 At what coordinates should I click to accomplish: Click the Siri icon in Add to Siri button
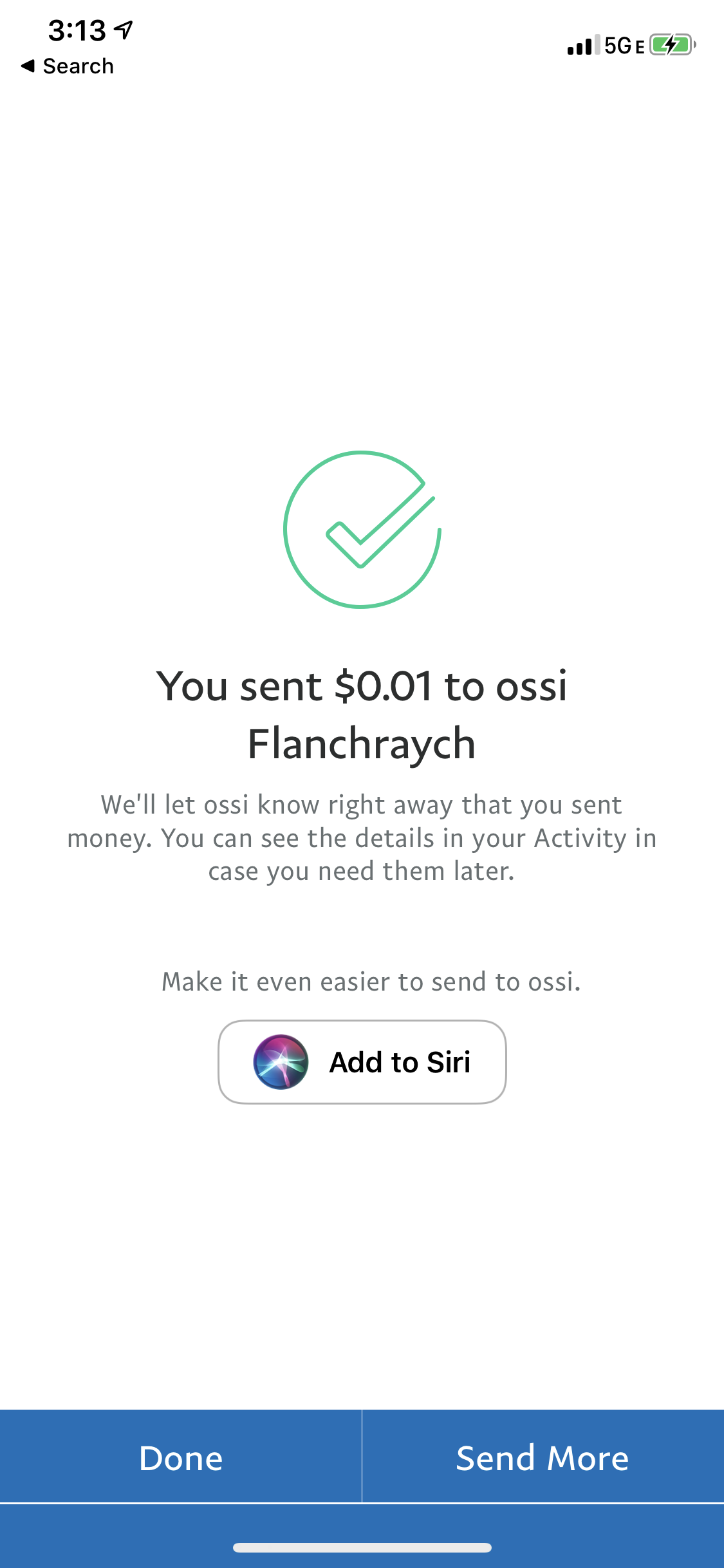click(x=279, y=1061)
